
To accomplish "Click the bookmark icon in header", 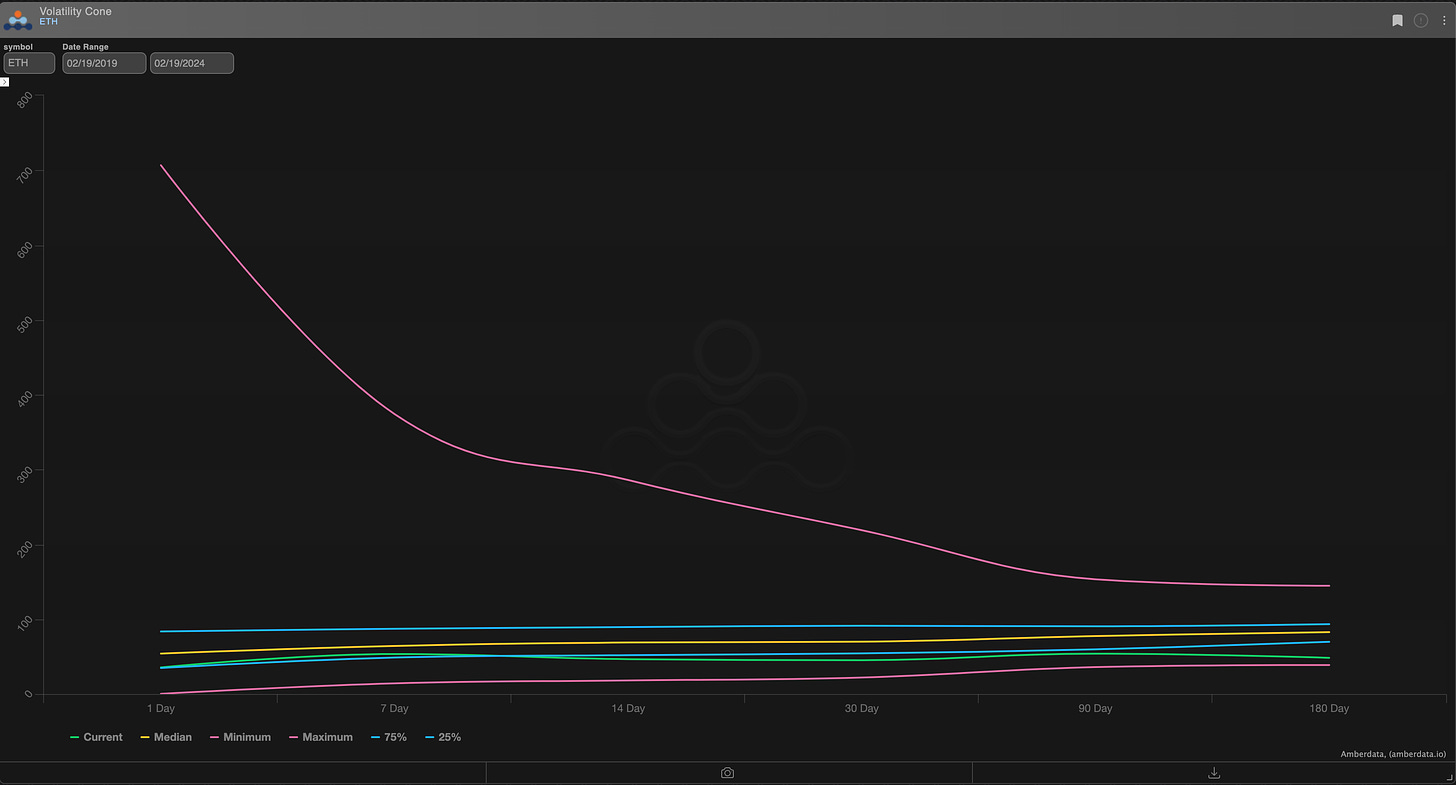I will click(1398, 20).
